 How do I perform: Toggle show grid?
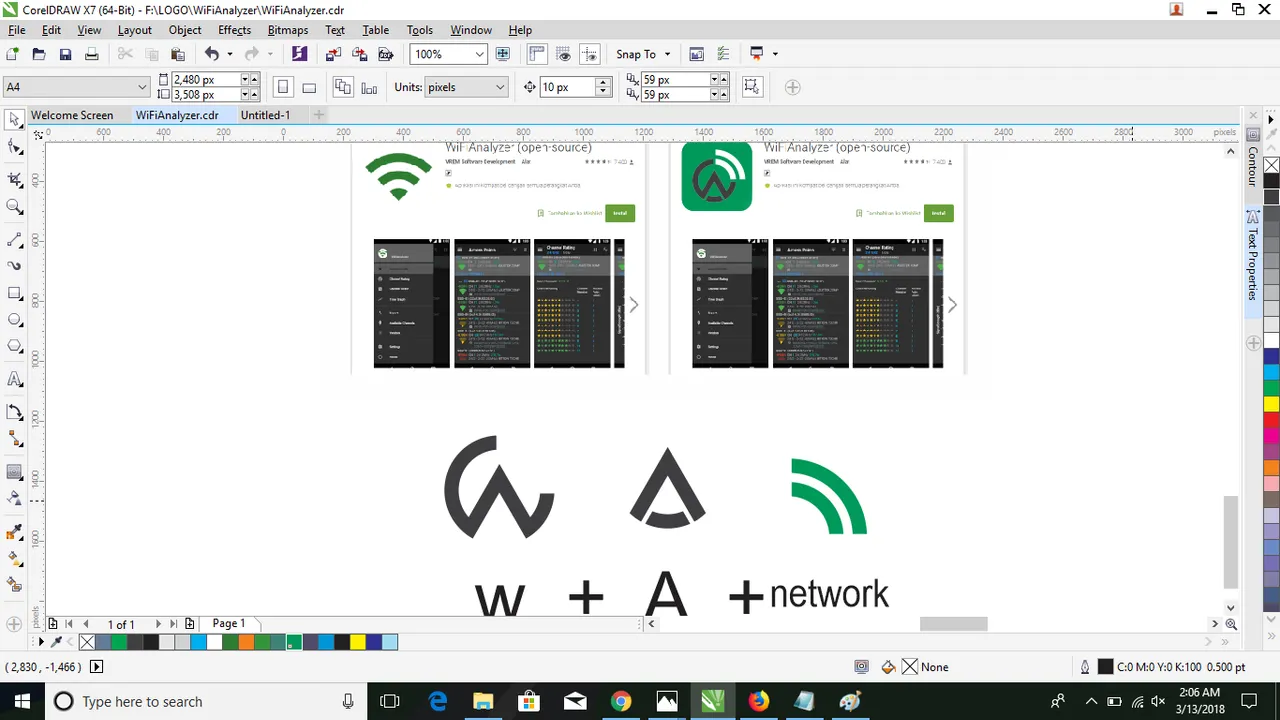(x=564, y=54)
